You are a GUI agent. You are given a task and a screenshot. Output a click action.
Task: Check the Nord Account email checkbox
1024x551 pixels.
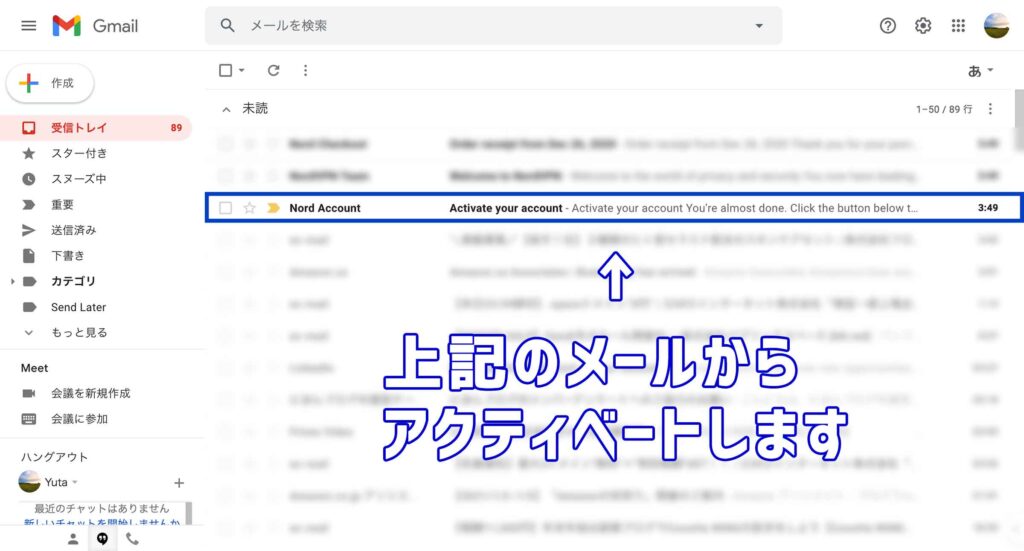[x=225, y=208]
